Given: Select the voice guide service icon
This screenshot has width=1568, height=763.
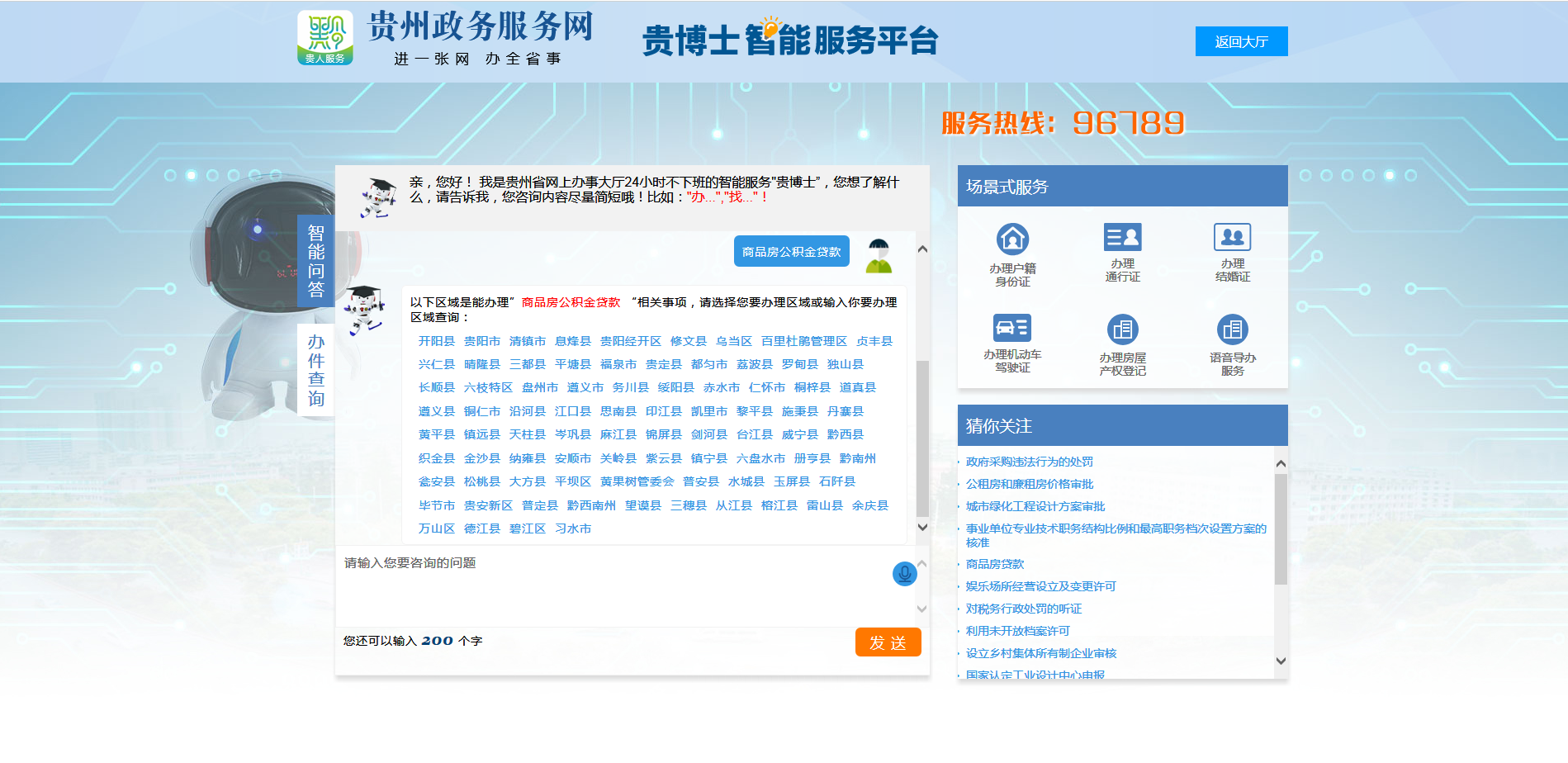Looking at the screenshot, I should pos(1232,330).
